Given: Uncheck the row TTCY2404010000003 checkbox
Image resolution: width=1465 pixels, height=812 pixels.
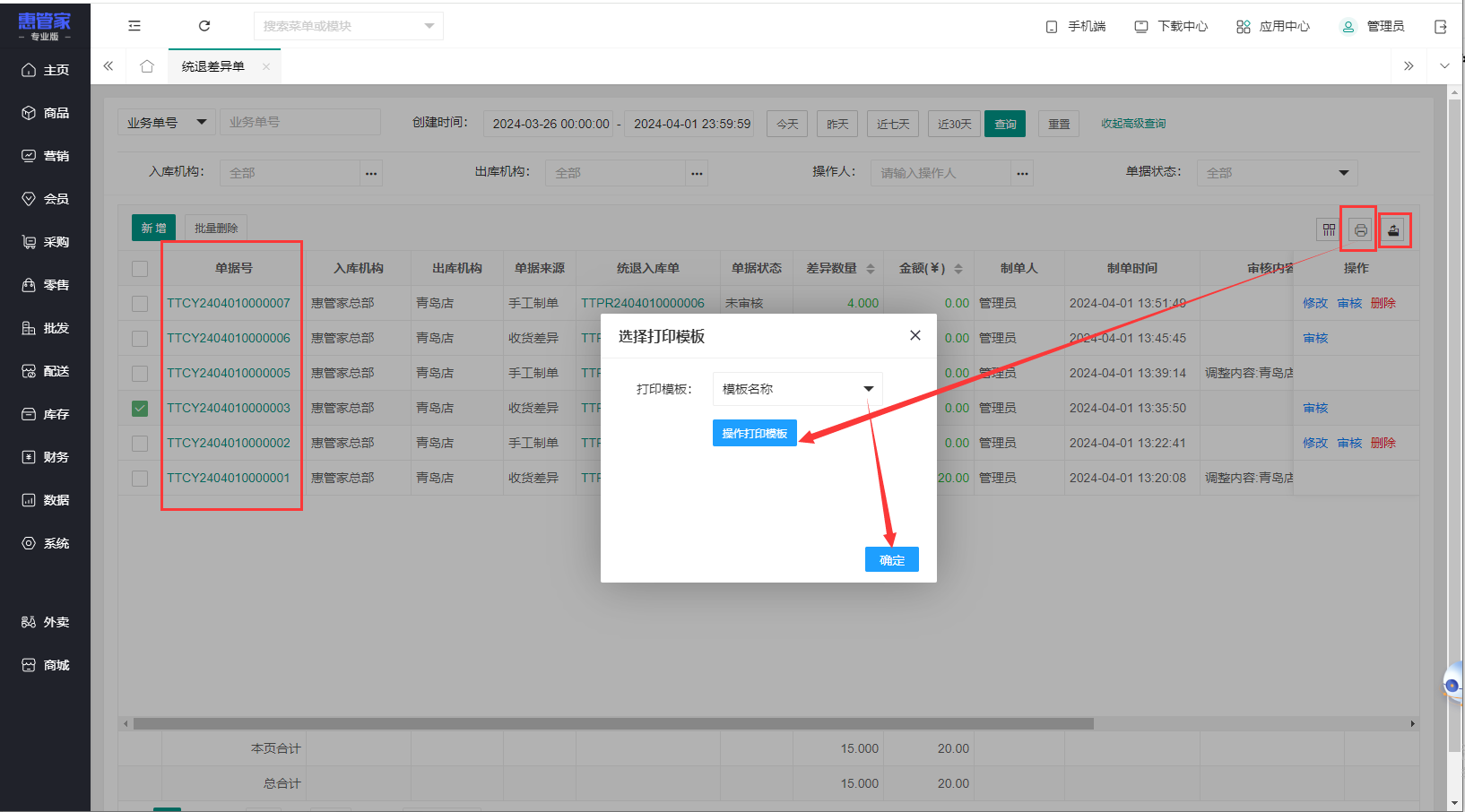Looking at the screenshot, I should tap(140, 409).
